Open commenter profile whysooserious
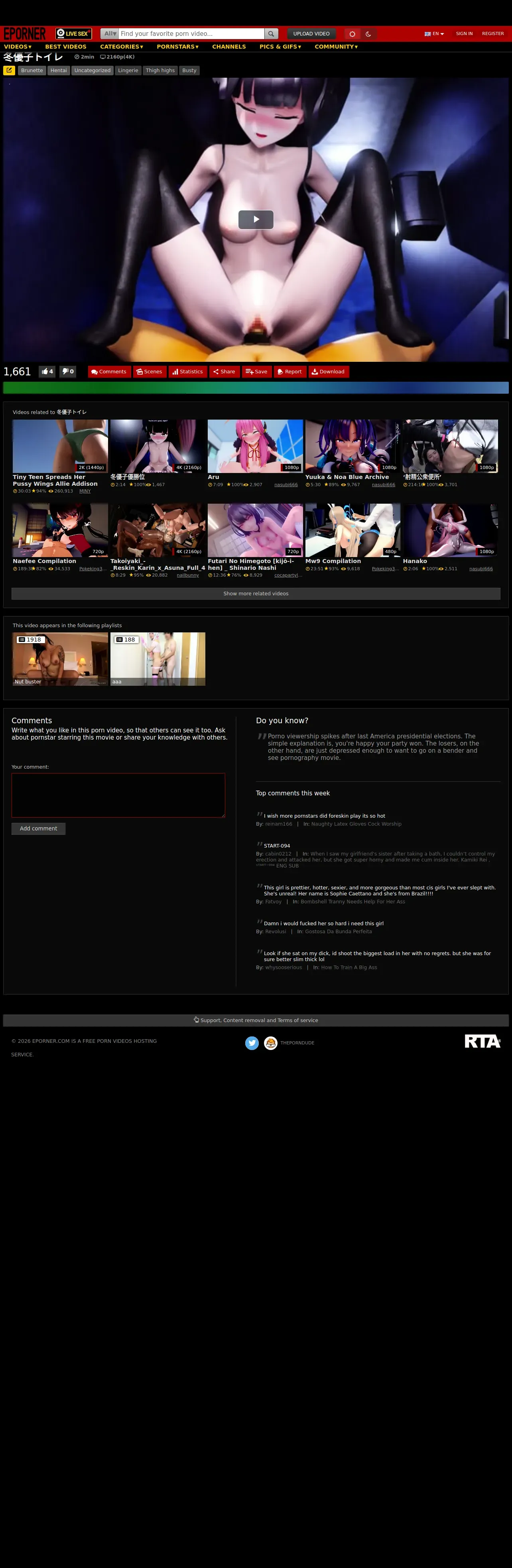Screen dimensions: 512x1568 tap(284, 968)
